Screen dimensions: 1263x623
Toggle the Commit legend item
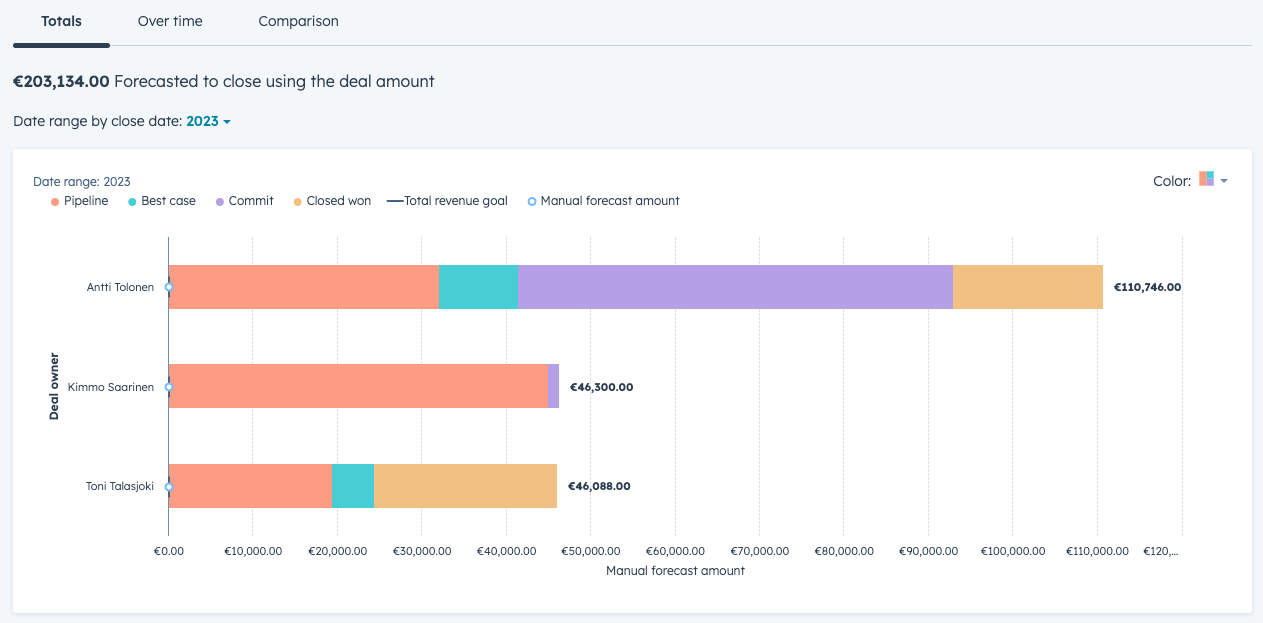(x=244, y=201)
